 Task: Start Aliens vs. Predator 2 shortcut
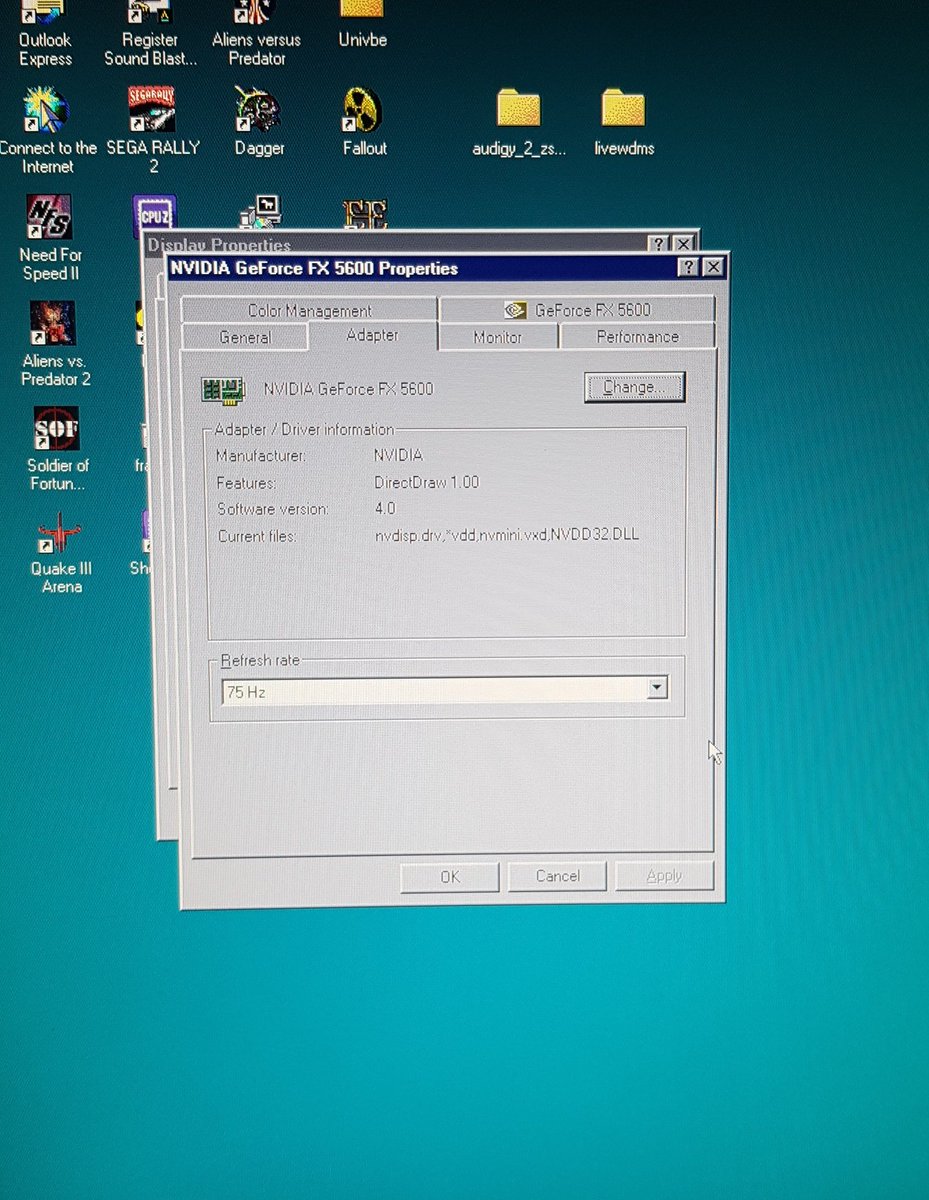pyautogui.click(x=56, y=343)
